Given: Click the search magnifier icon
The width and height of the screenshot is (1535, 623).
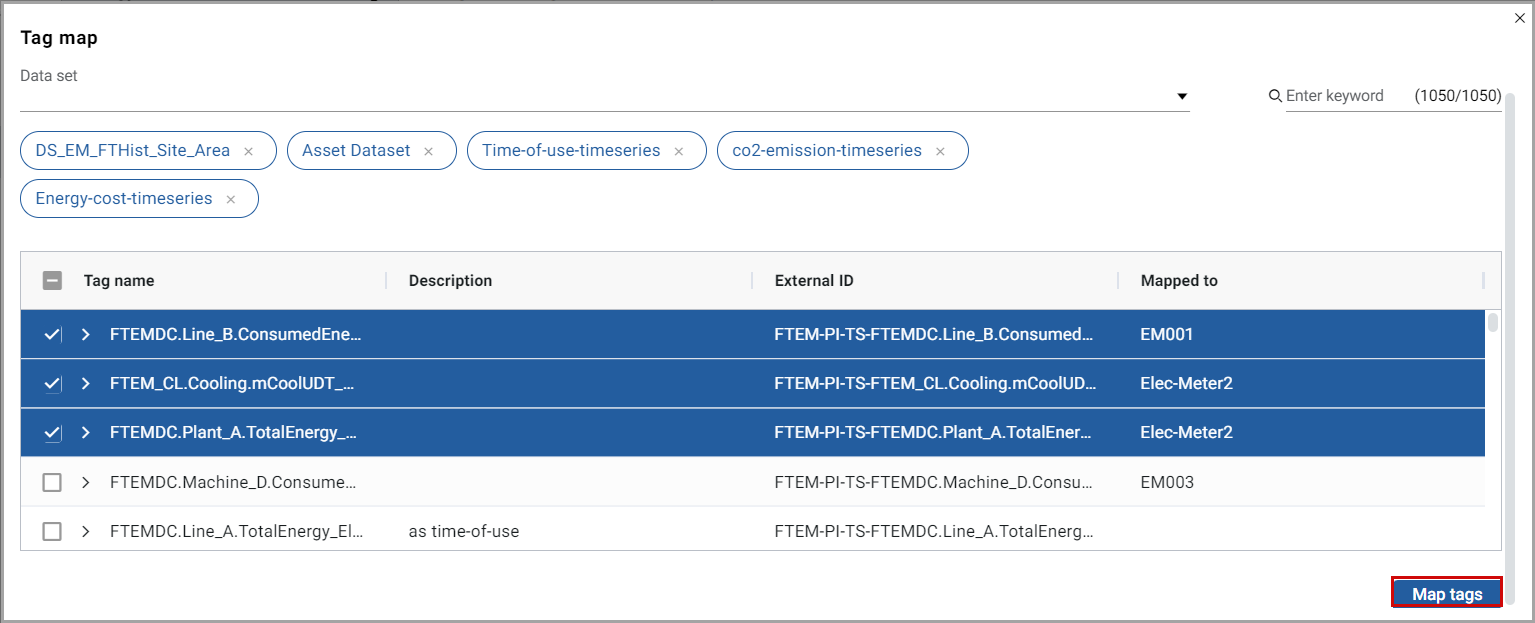Looking at the screenshot, I should [1275, 96].
